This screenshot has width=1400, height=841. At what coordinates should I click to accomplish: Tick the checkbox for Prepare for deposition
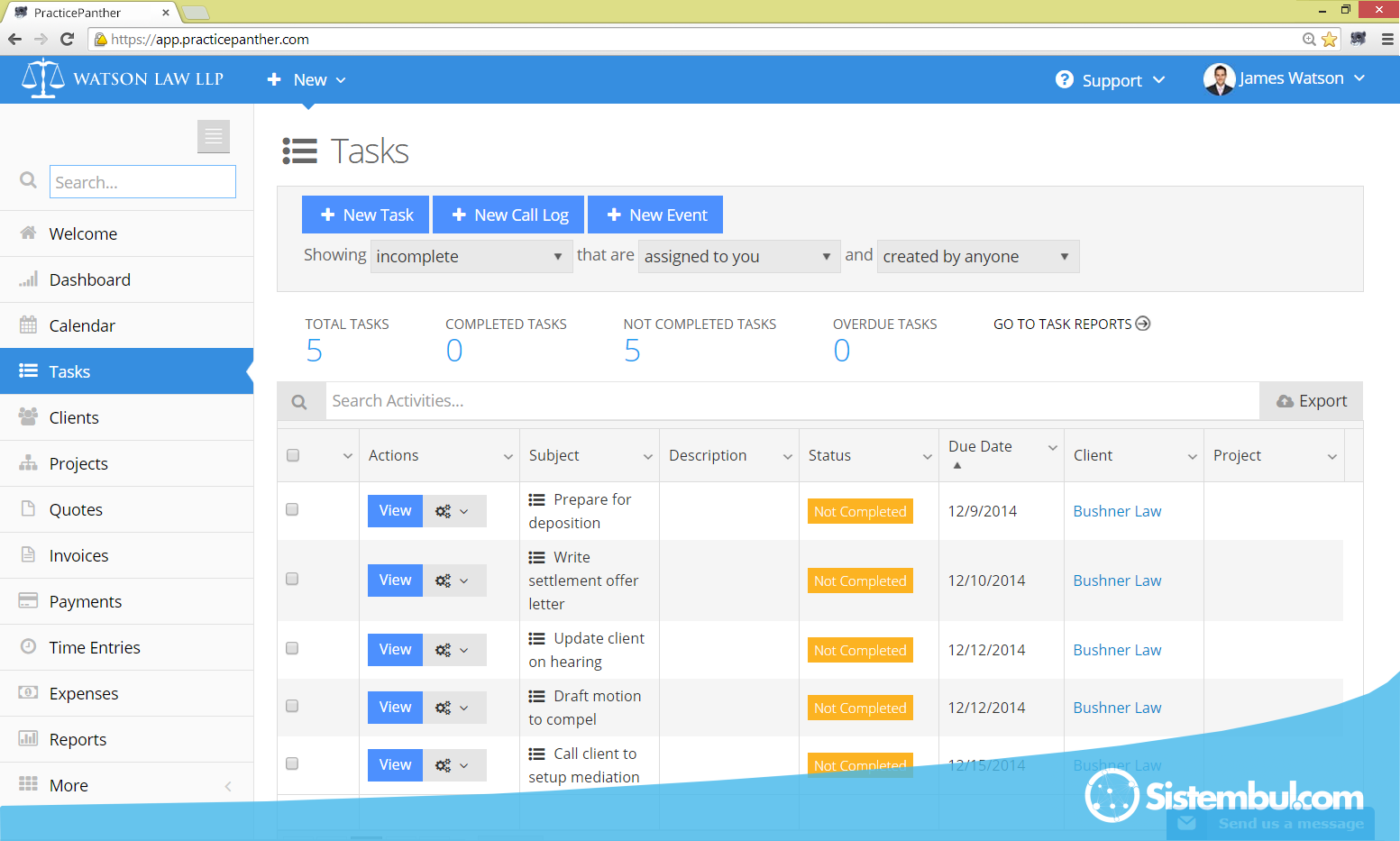tap(292, 509)
